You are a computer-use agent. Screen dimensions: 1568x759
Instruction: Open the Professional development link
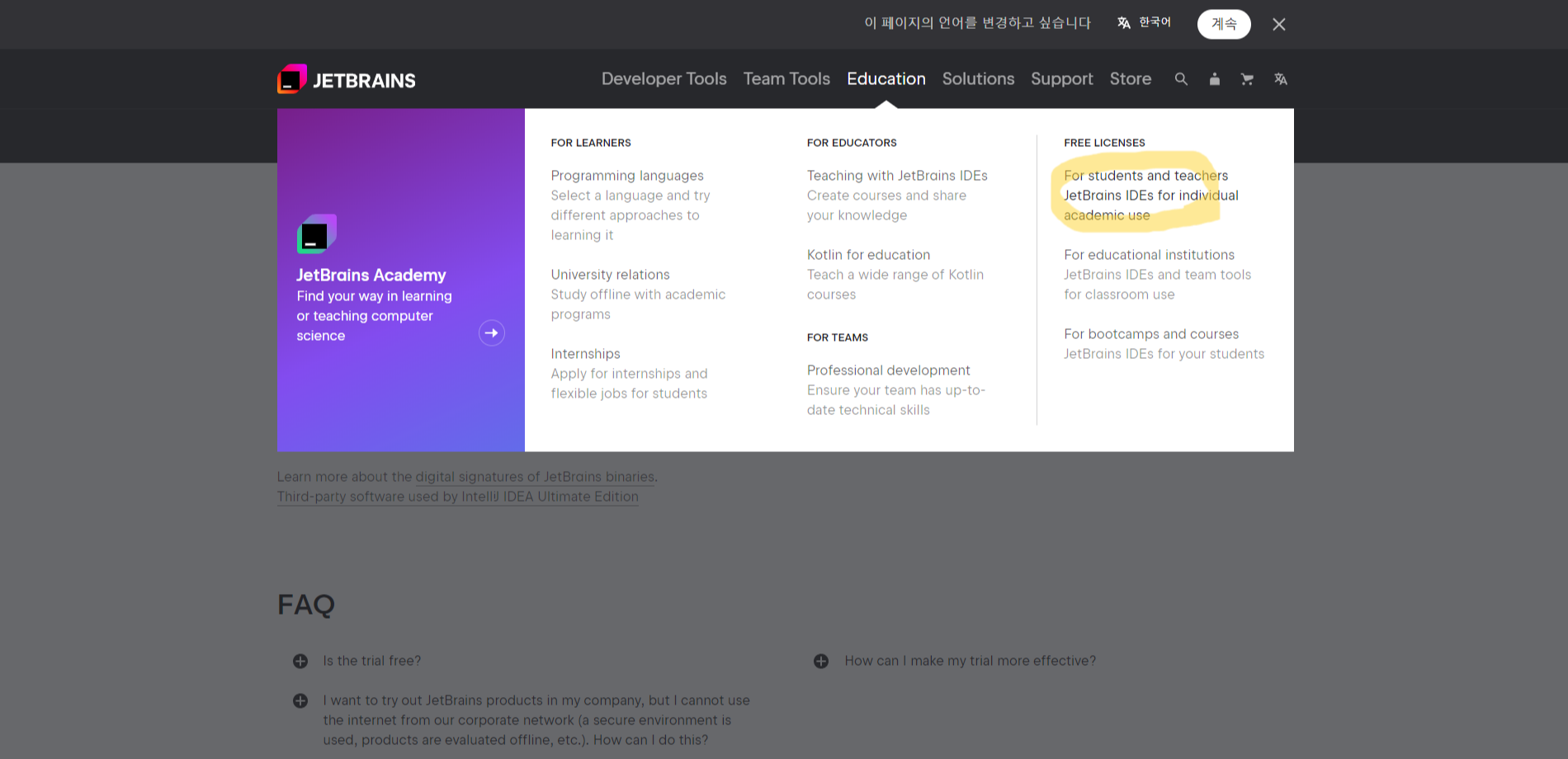(889, 370)
